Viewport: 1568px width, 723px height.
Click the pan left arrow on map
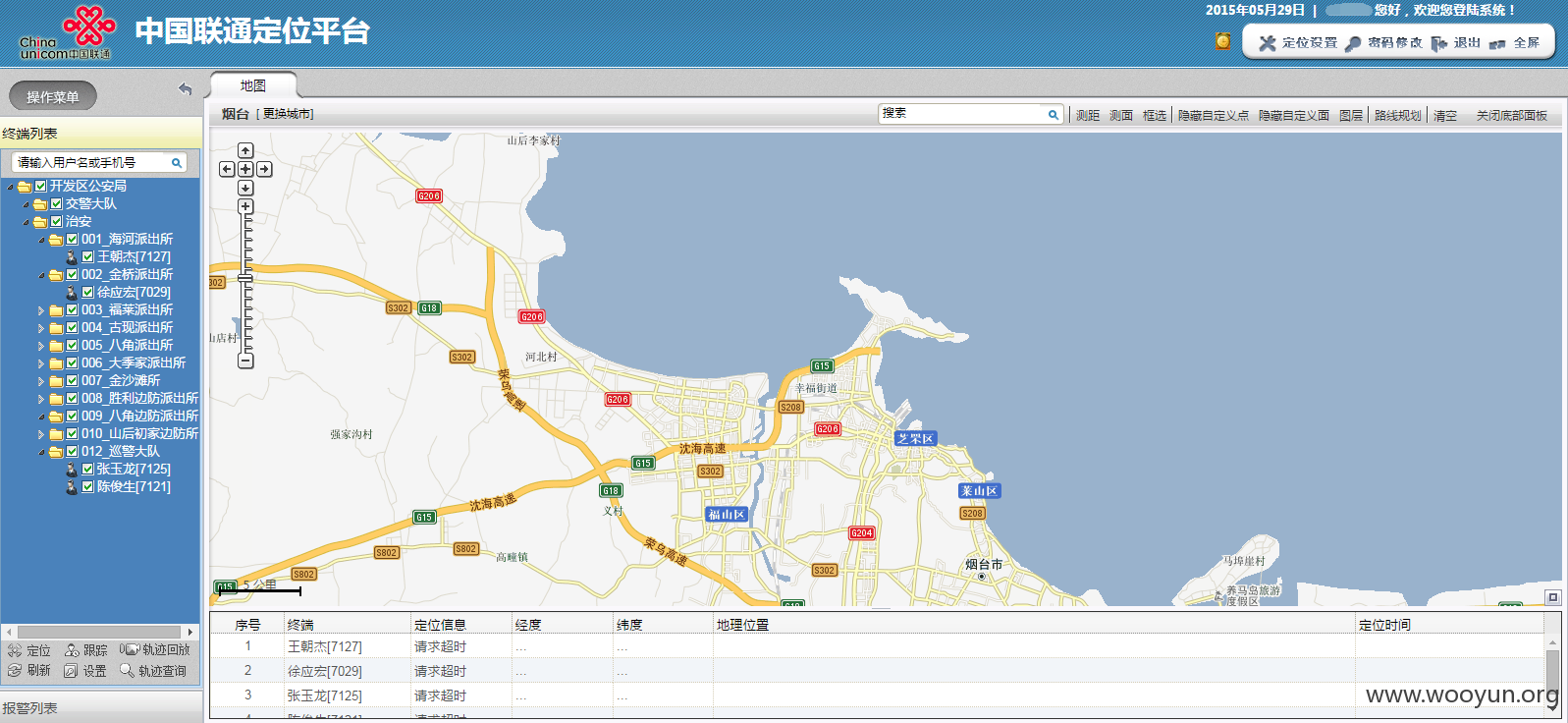point(227,169)
